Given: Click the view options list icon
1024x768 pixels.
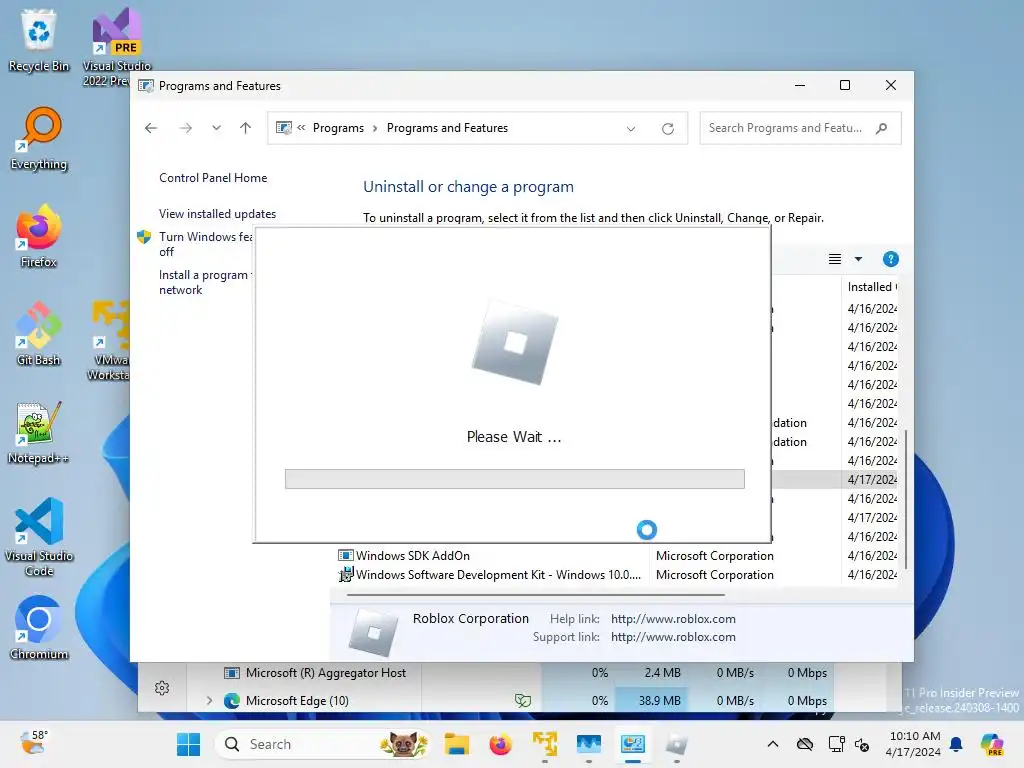Looking at the screenshot, I should (x=835, y=259).
